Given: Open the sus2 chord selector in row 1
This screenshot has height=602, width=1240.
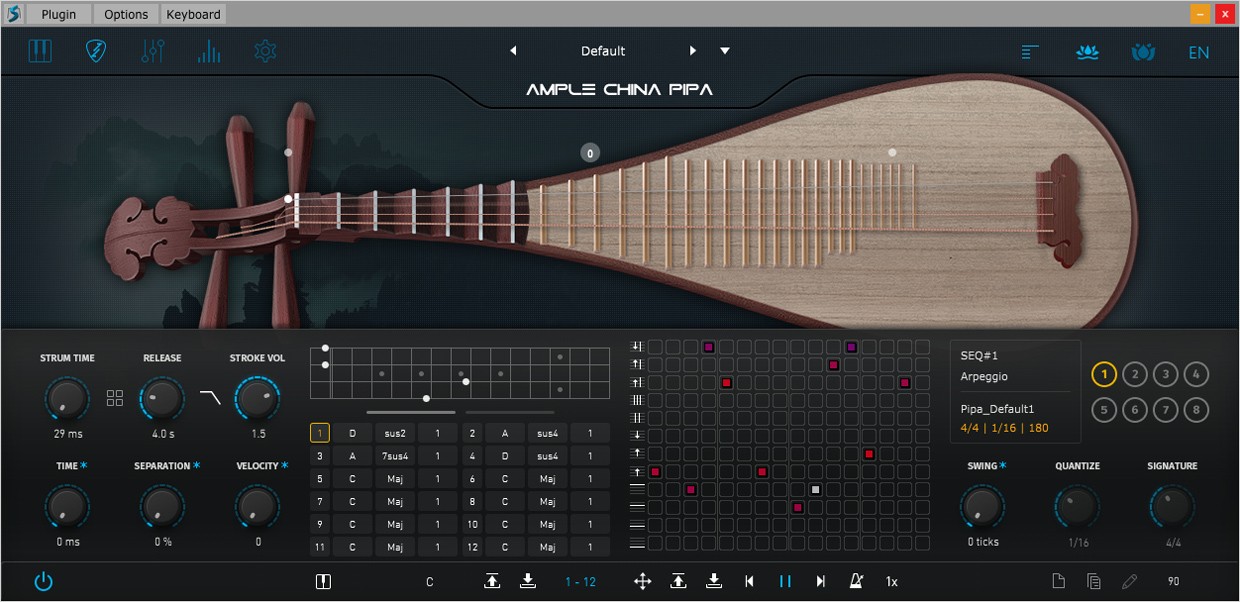Looking at the screenshot, I should click(394, 432).
